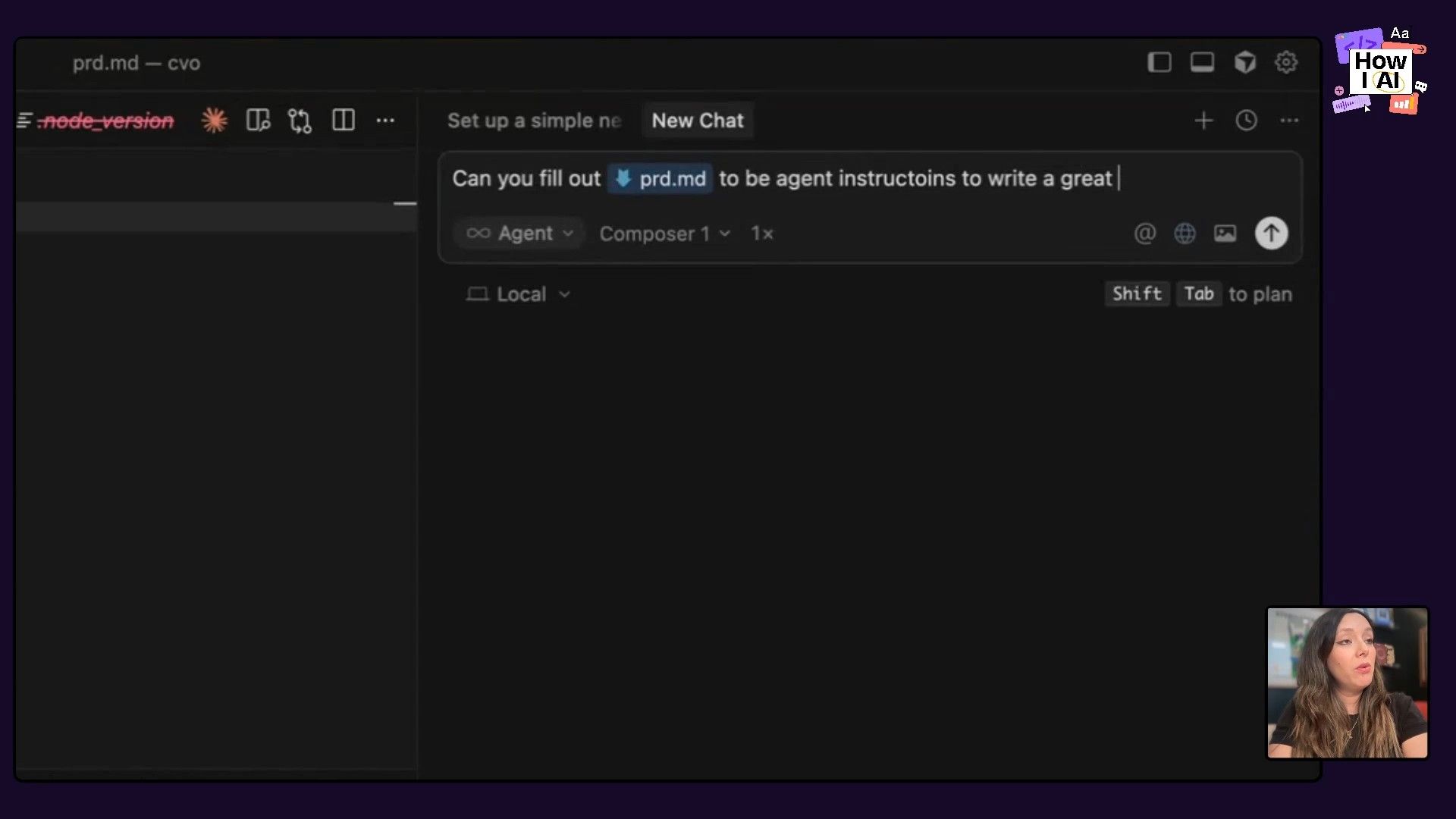Screen dimensions: 1456x819
Task: Click the orange starburst icon in editor toolbar
Action: [x=214, y=120]
